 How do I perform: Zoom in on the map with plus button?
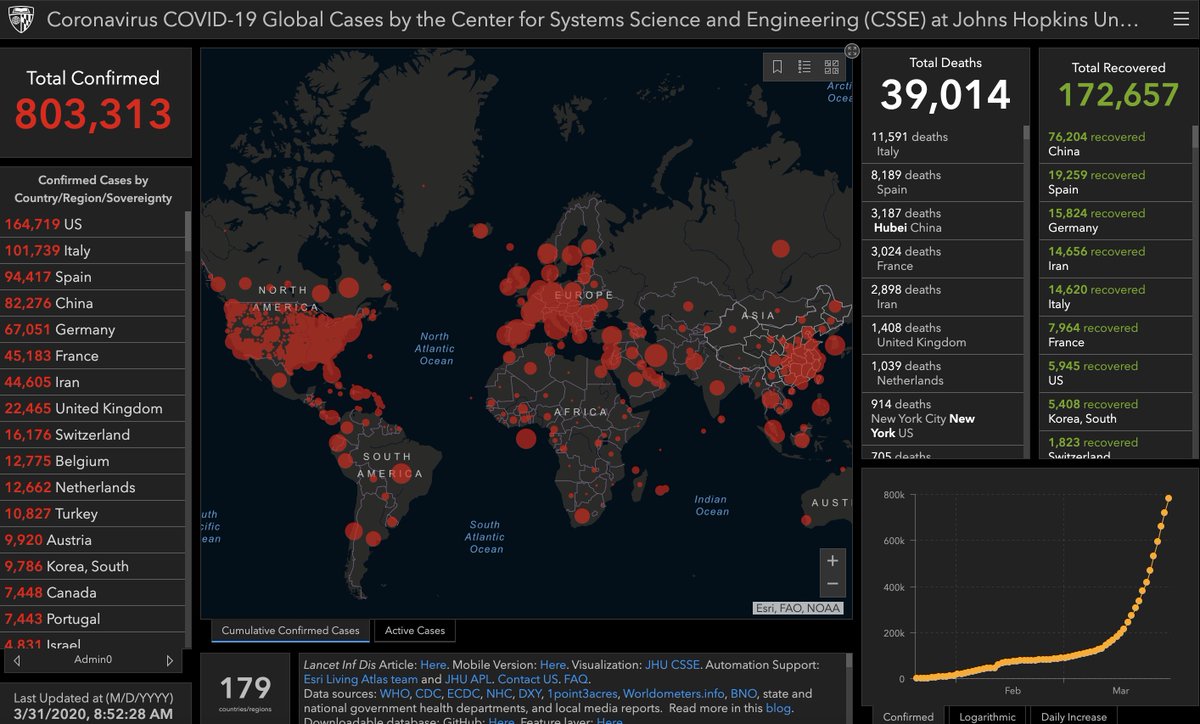point(832,560)
